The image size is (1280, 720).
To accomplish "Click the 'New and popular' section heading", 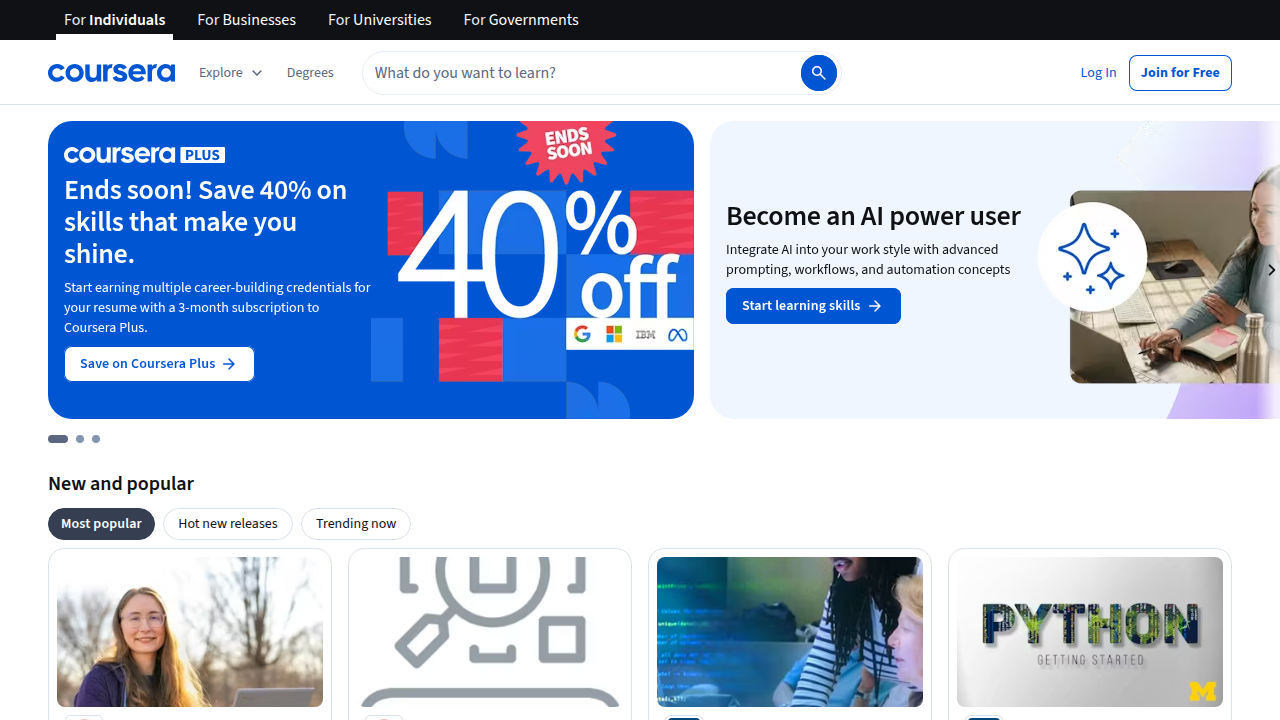I will tap(121, 484).
